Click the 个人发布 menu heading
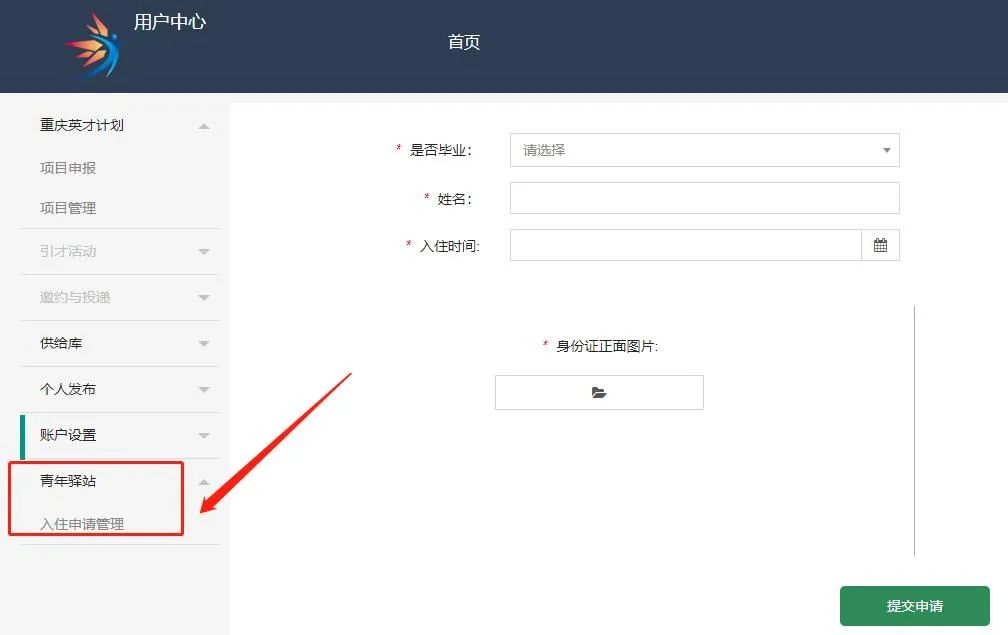1008x635 pixels. (x=68, y=389)
